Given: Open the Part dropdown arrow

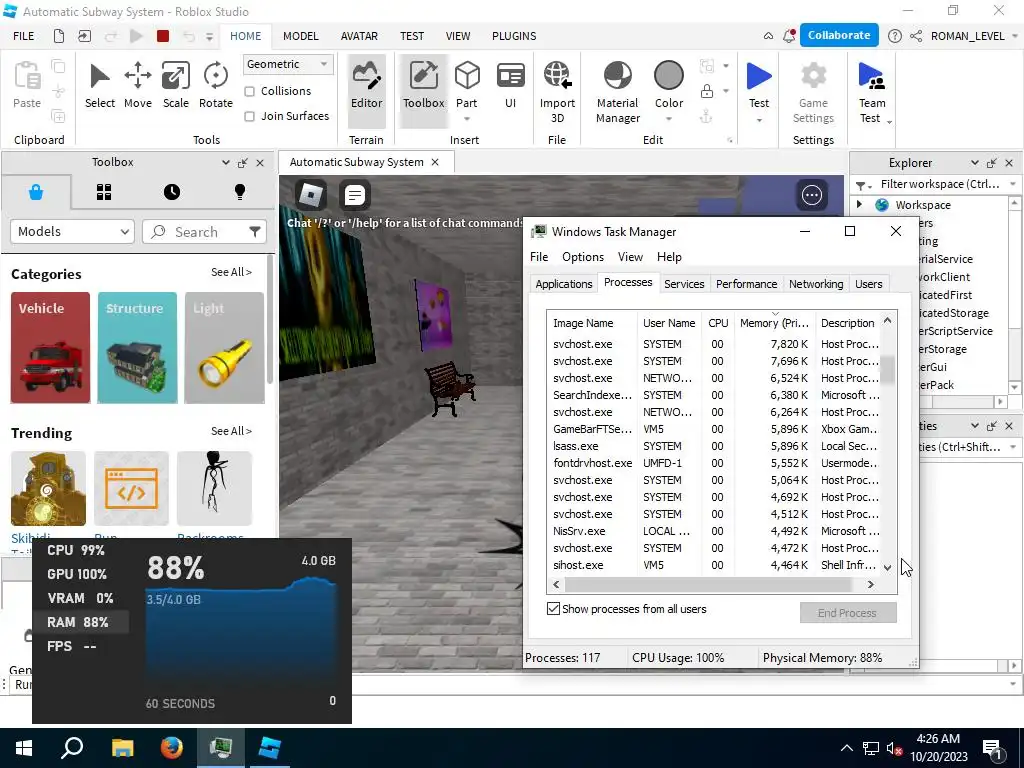Looking at the screenshot, I should 467,119.
